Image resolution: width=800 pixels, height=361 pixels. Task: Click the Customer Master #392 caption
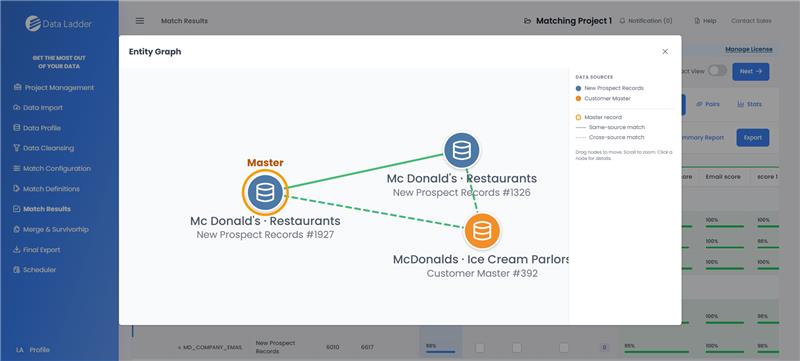(x=482, y=273)
